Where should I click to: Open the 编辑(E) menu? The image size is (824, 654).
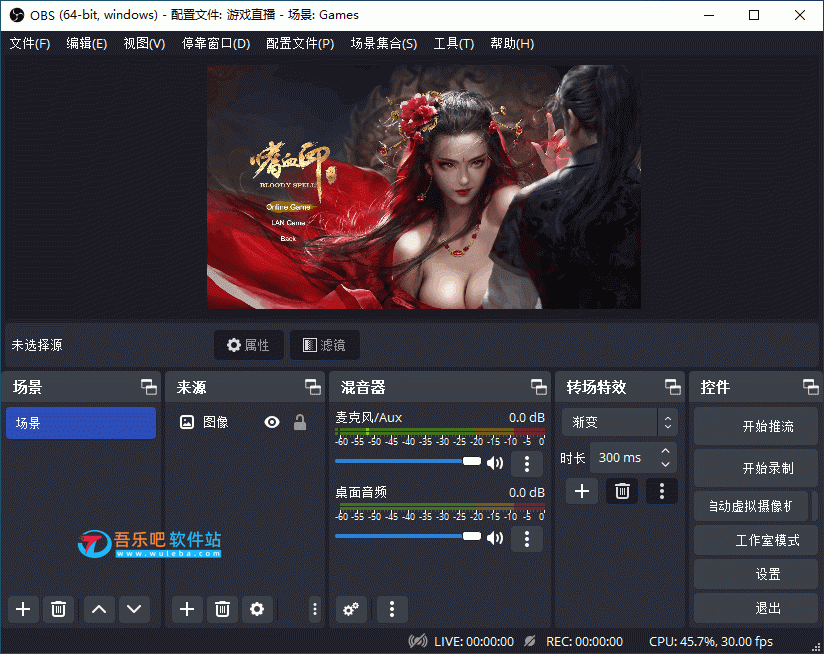coord(87,44)
